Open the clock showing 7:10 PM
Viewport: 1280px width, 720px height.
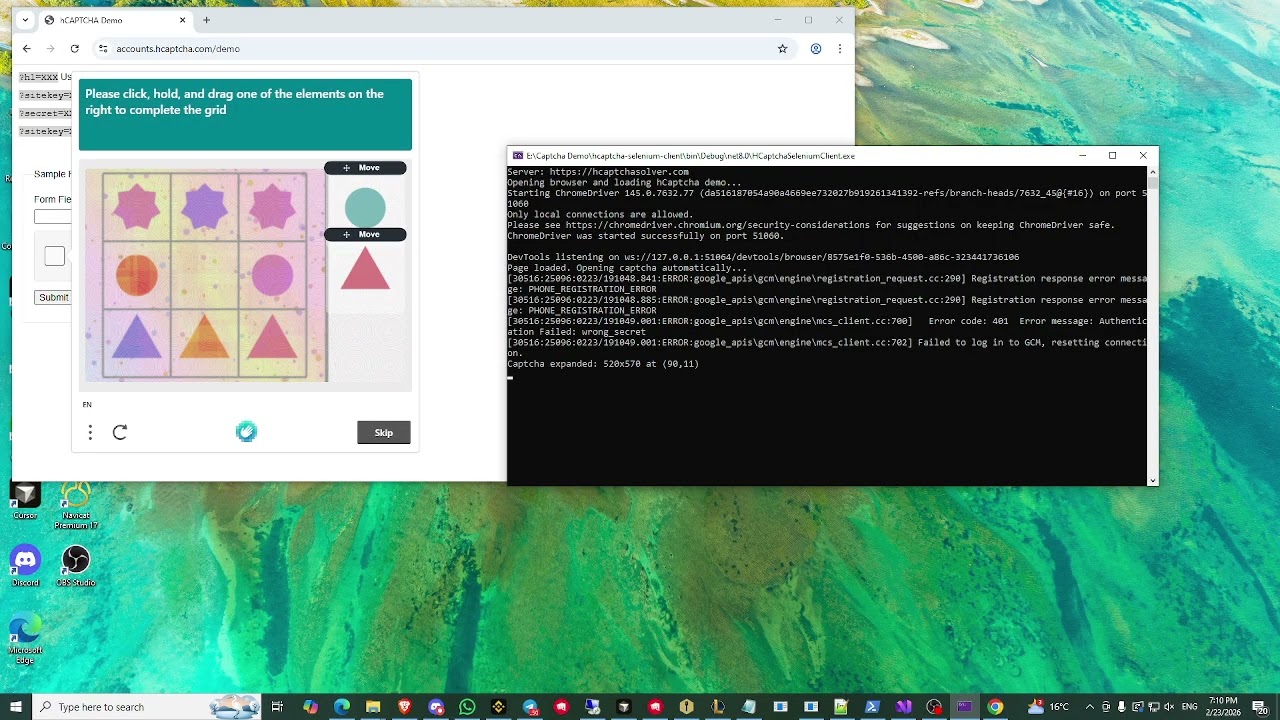pos(1224,707)
